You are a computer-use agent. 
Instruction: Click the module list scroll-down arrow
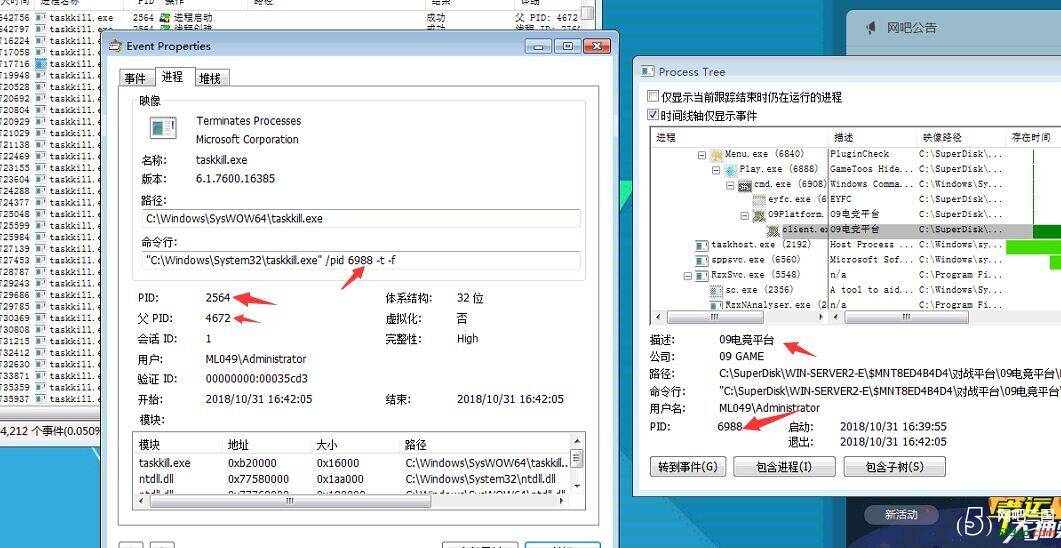577,486
